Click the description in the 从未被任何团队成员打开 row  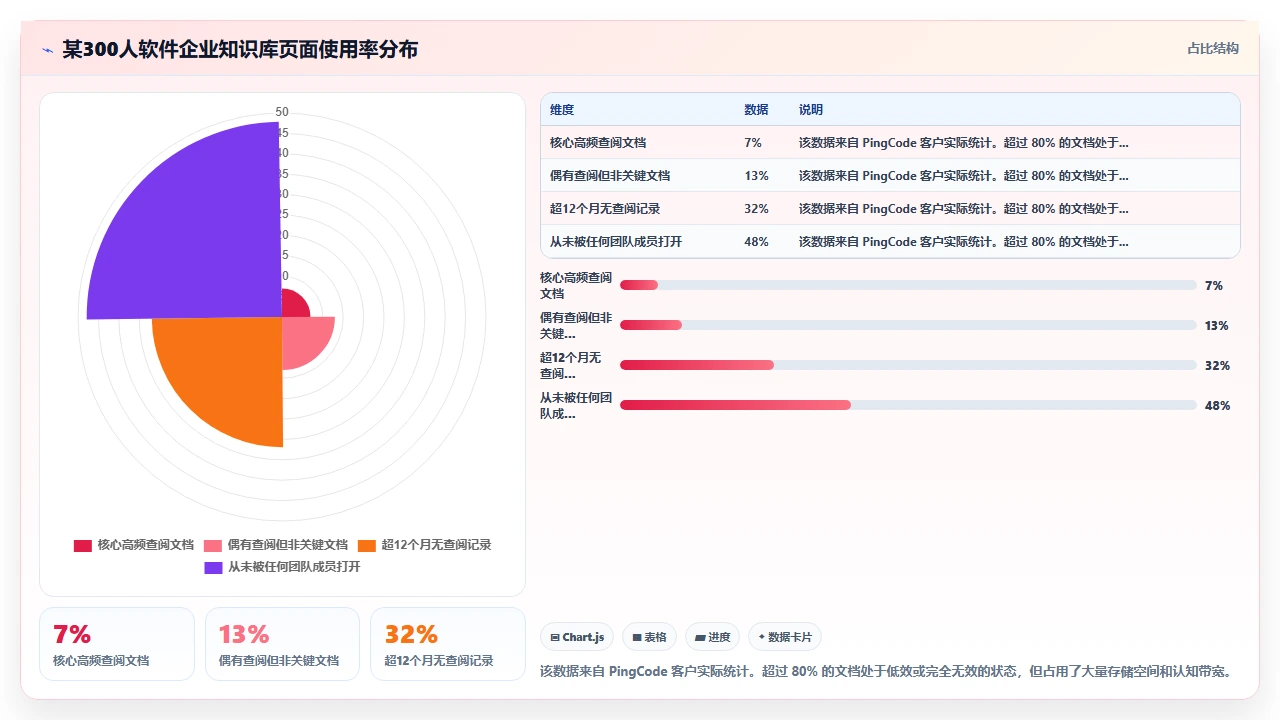point(964,242)
